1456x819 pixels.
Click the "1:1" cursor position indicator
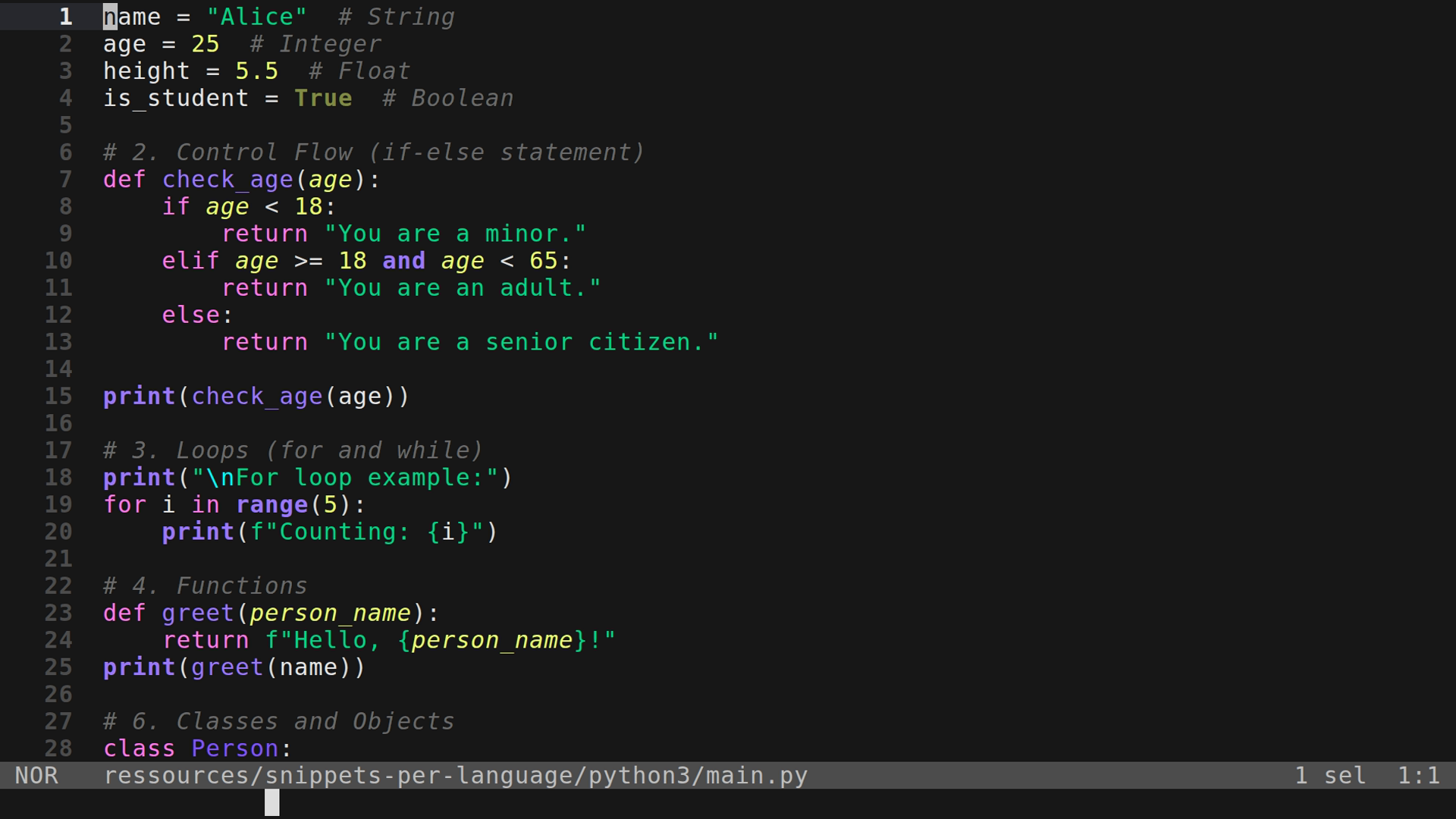(1420, 775)
